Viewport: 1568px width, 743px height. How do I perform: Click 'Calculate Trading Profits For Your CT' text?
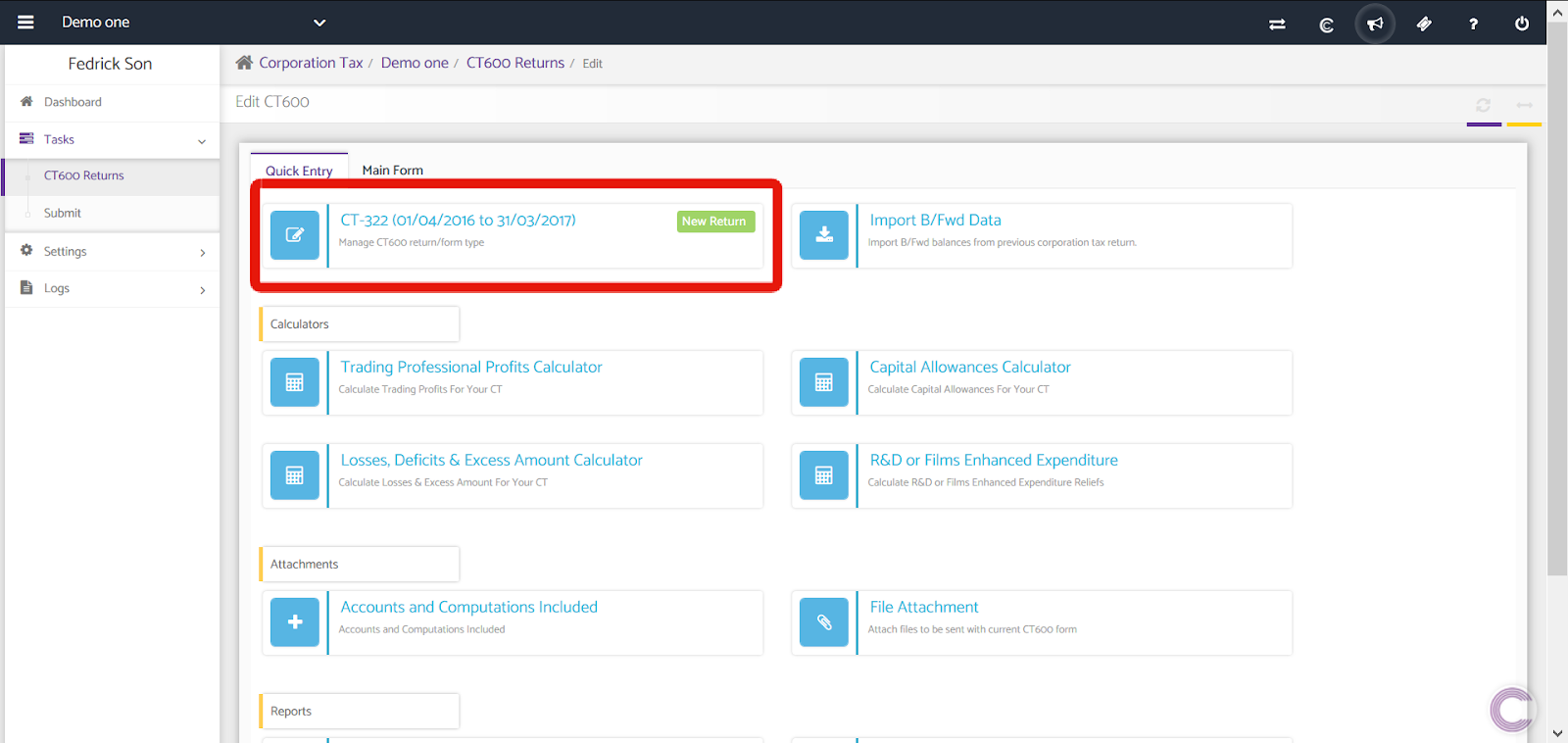click(x=420, y=389)
